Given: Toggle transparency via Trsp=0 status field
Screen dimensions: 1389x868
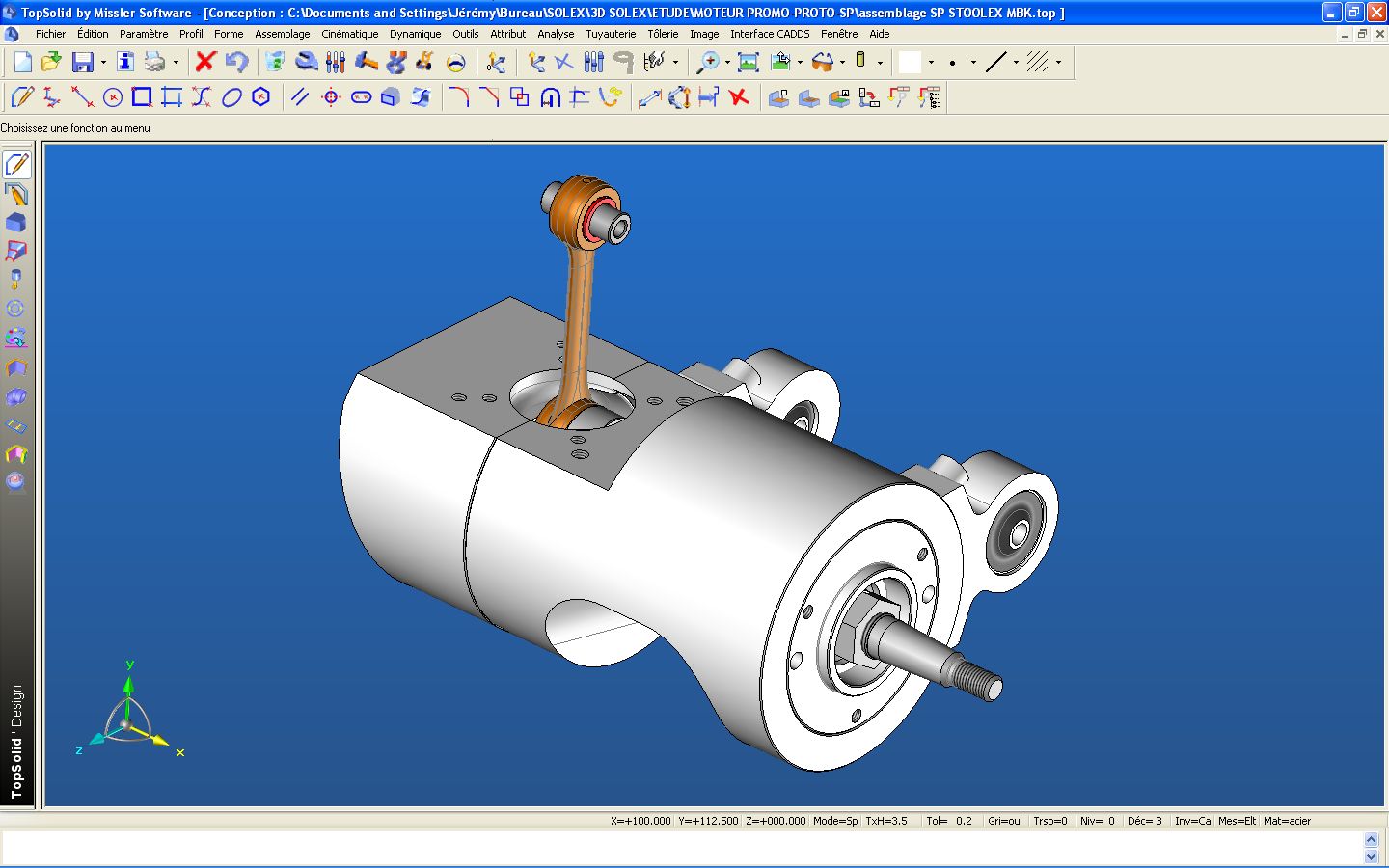Looking at the screenshot, I should (1050, 821).
